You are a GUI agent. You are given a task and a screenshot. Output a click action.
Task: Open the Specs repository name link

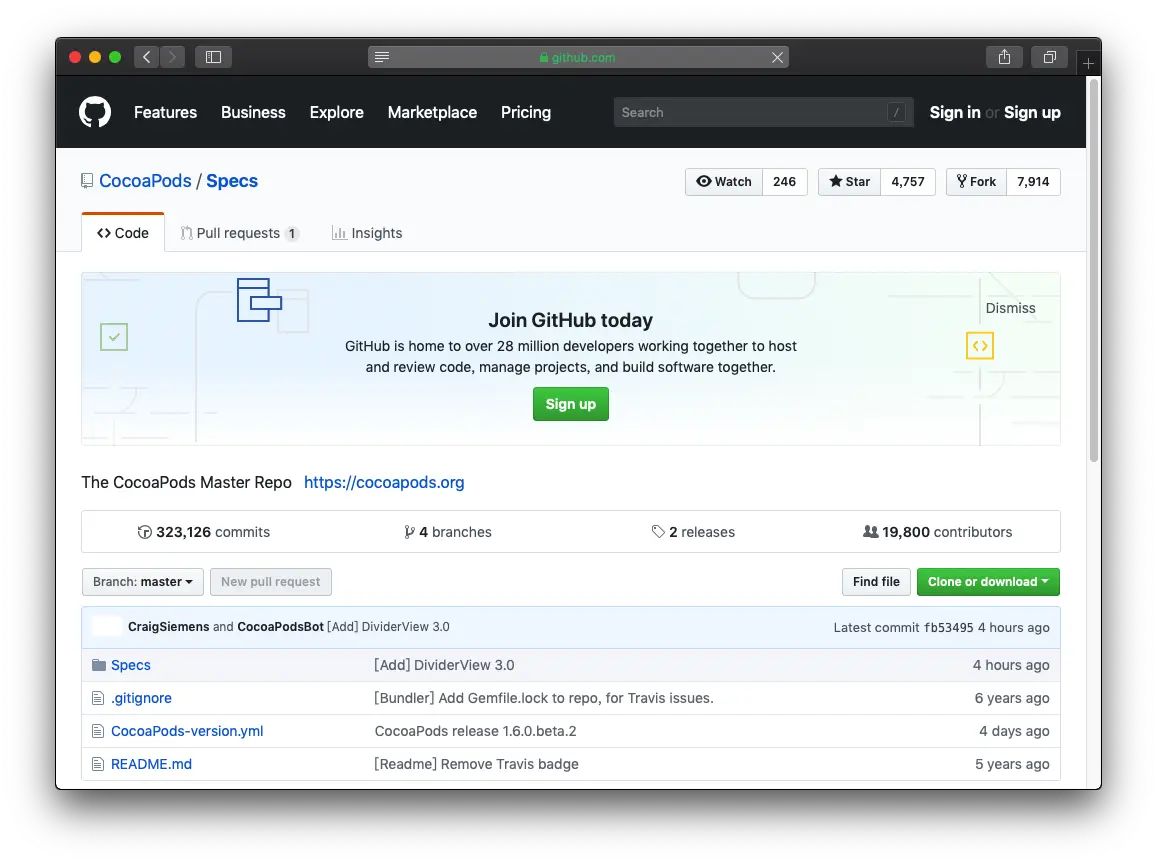point(232,181)
